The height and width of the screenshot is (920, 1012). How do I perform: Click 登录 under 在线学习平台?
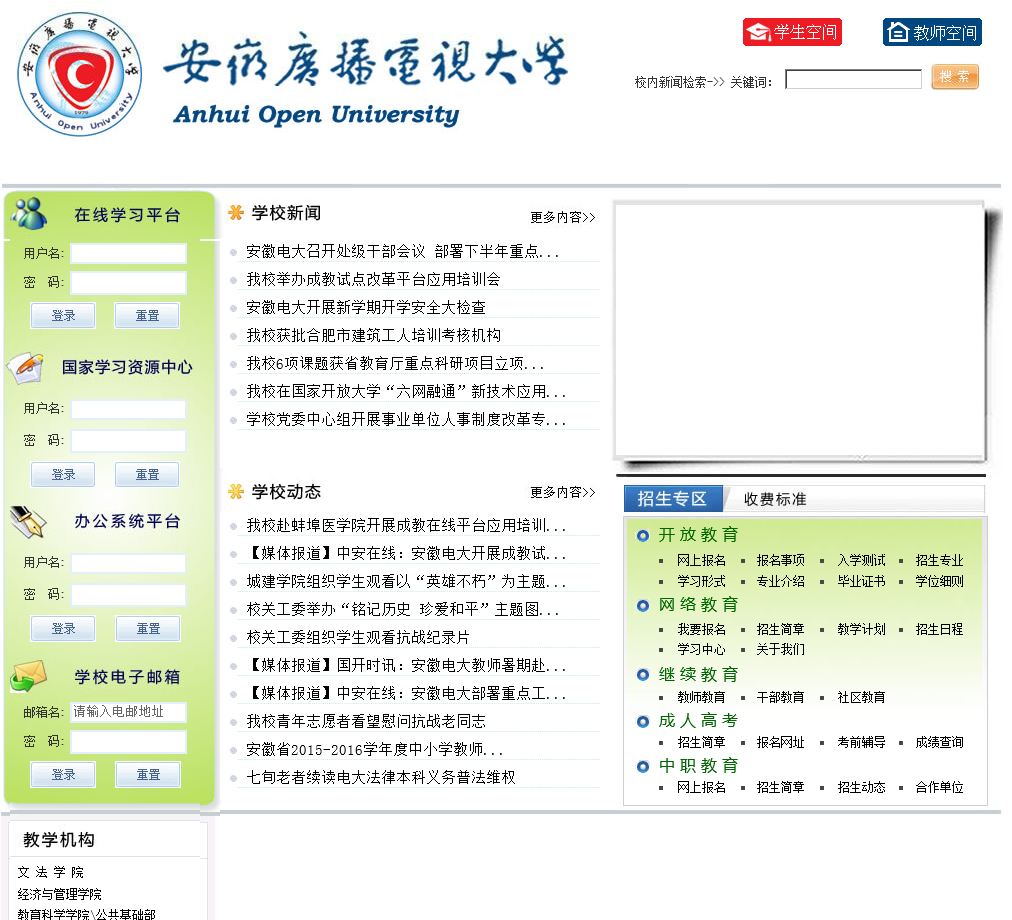pyautogui.click(x=63, y=316)
